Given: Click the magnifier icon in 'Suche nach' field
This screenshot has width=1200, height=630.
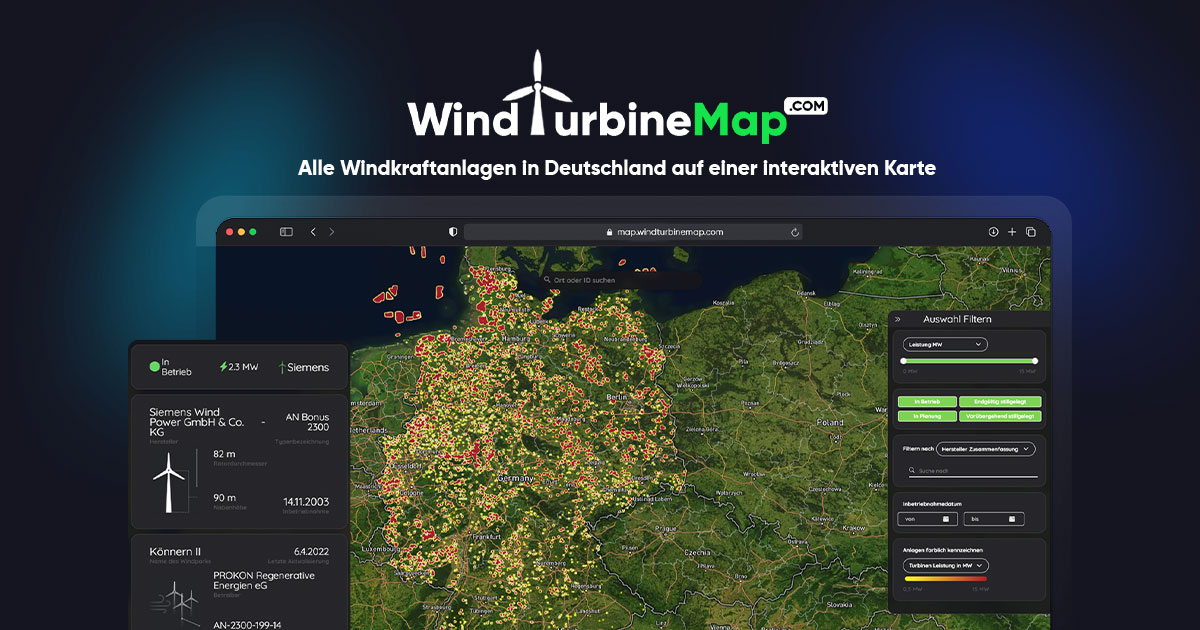Looking at the screenshot, I should [x=913, y=470].
